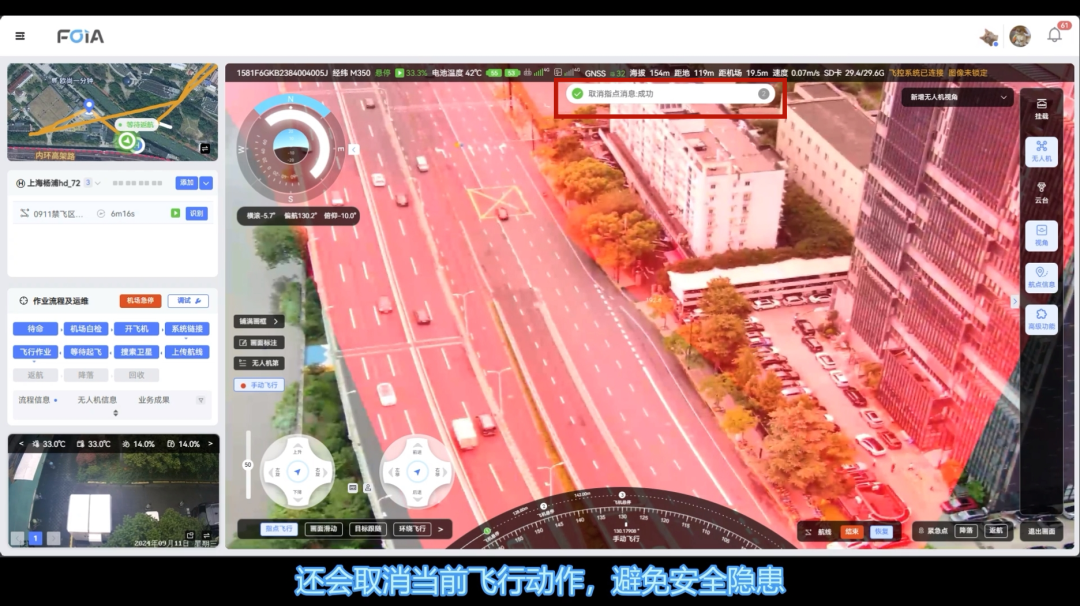Select the 无人机 drone icon in right sidebar
Image resolution: width=1080 pixels, height=606 pixels.
pyautogui.click(x=1041, y=151)
